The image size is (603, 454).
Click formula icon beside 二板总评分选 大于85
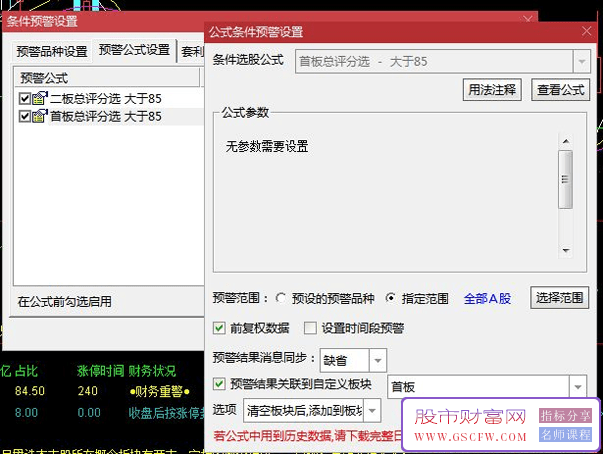[40, 98]
